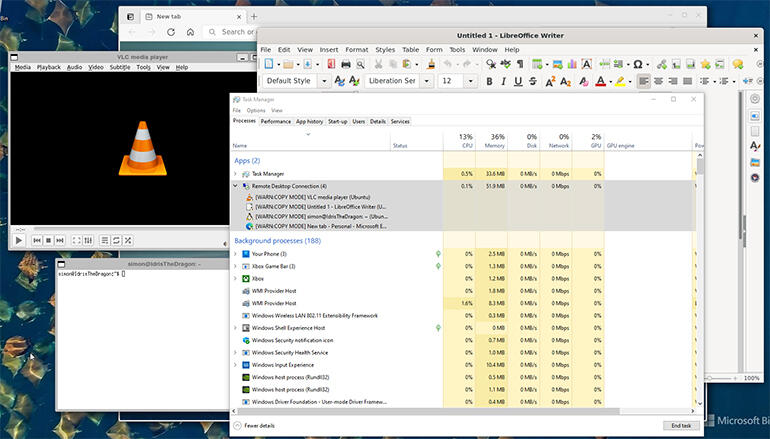Open the Liberation Serif font dropdown

pos(427,81)
